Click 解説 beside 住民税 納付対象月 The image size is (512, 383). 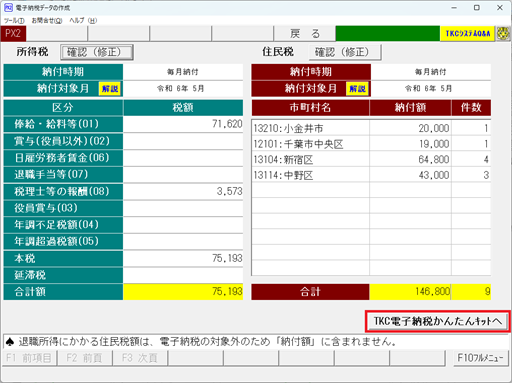[357, 89]
